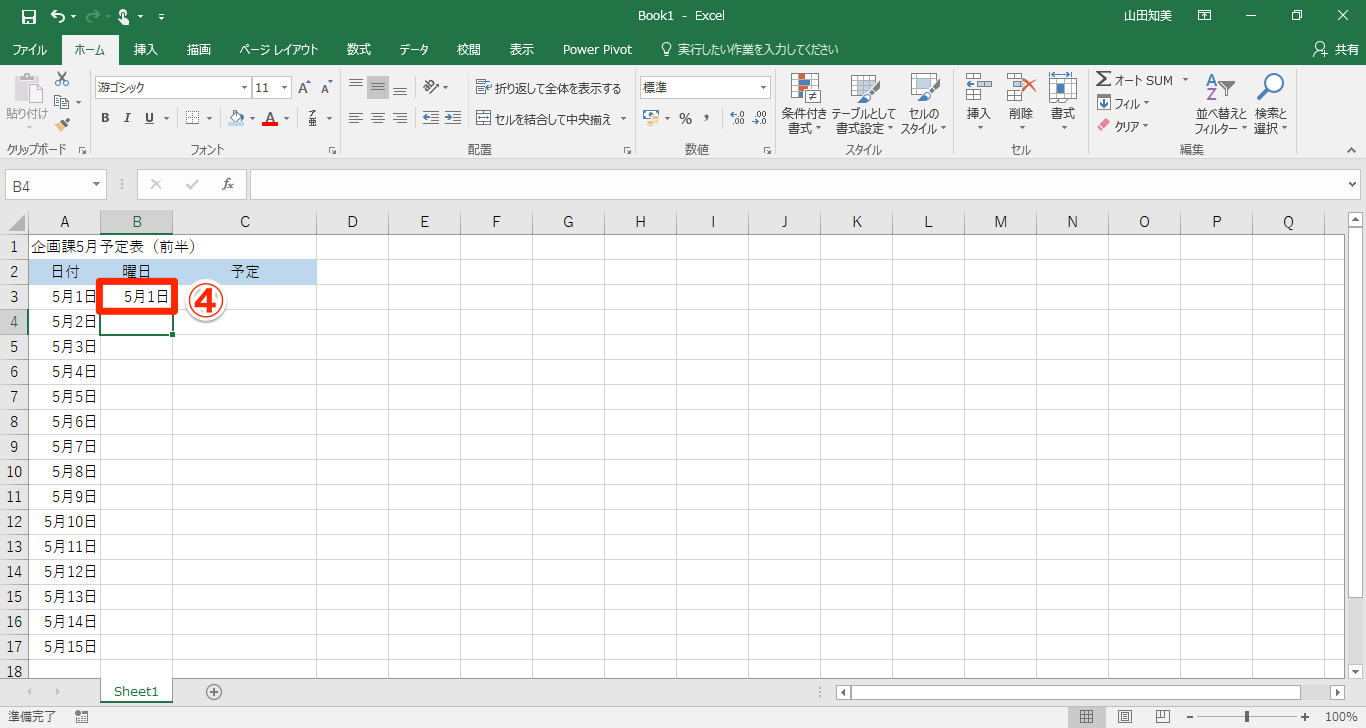Click the Comma Style icon
The width and height of the screenshot is (1366, 728).
coord(707,118)
